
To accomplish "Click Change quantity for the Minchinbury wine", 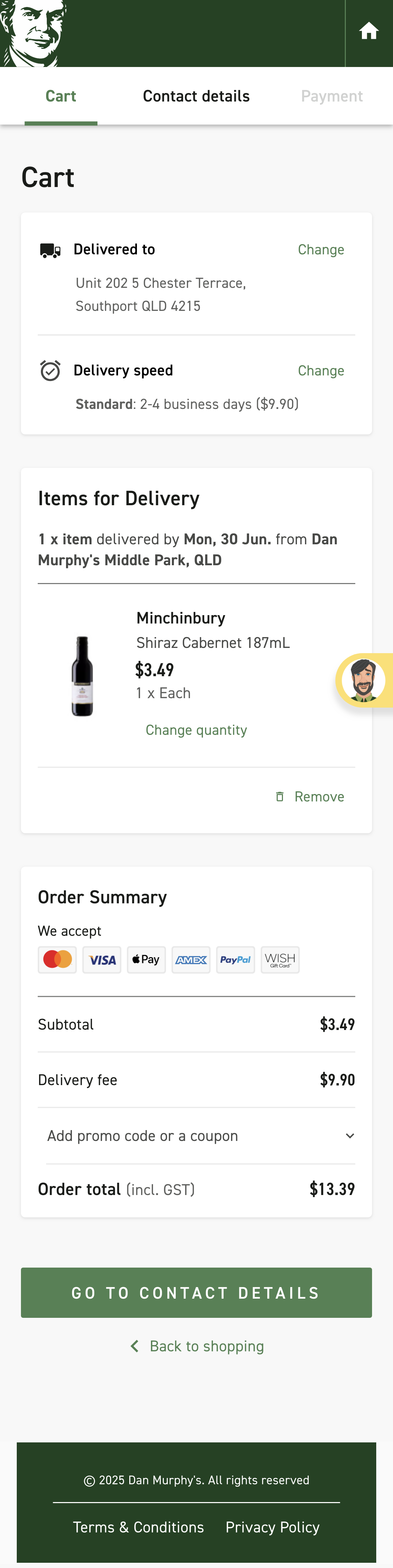I will (196, 730).
